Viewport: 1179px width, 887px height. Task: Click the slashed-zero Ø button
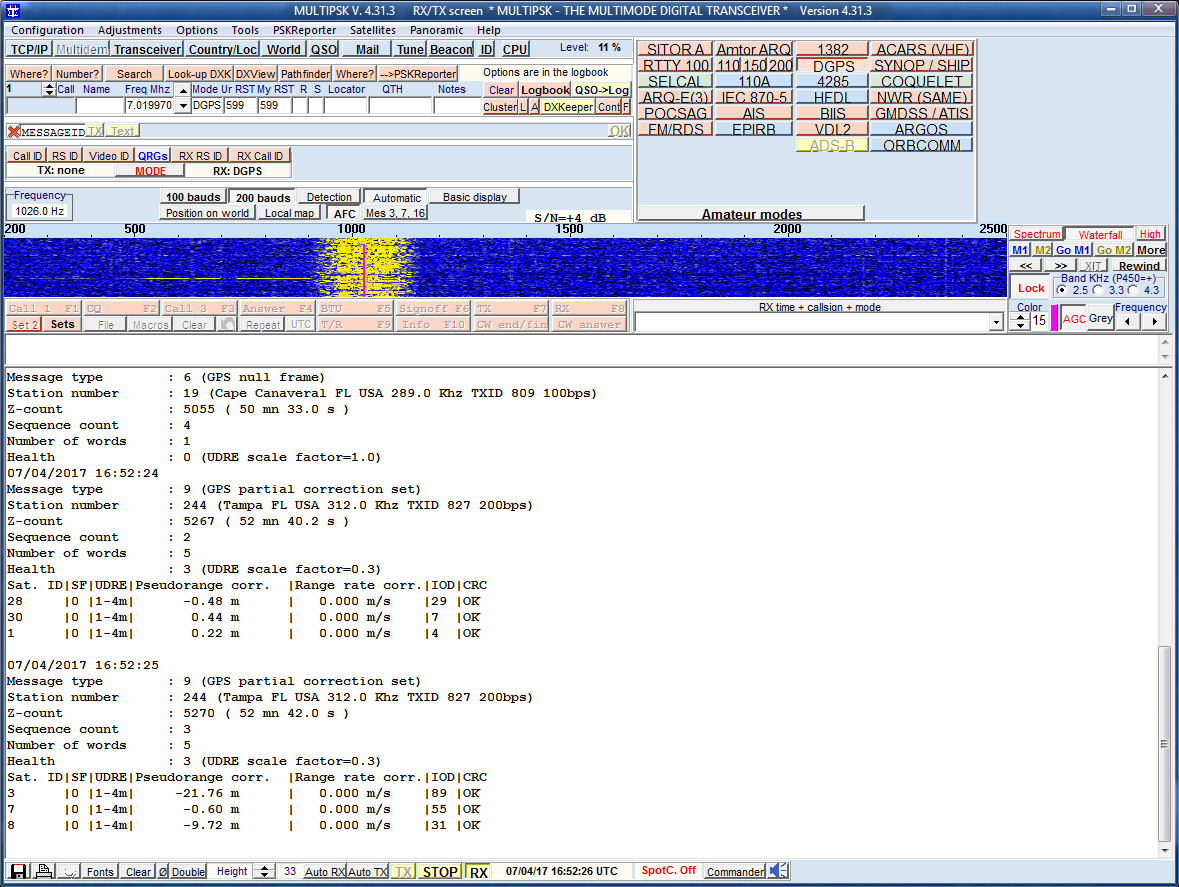pos(162,871)
